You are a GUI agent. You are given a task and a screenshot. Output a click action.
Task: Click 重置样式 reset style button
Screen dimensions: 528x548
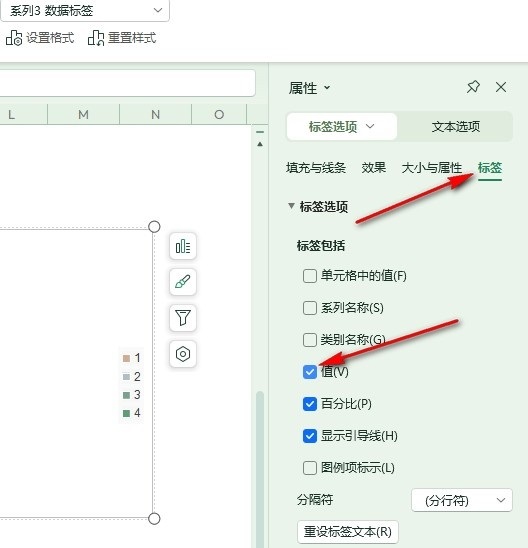[122, 38]
